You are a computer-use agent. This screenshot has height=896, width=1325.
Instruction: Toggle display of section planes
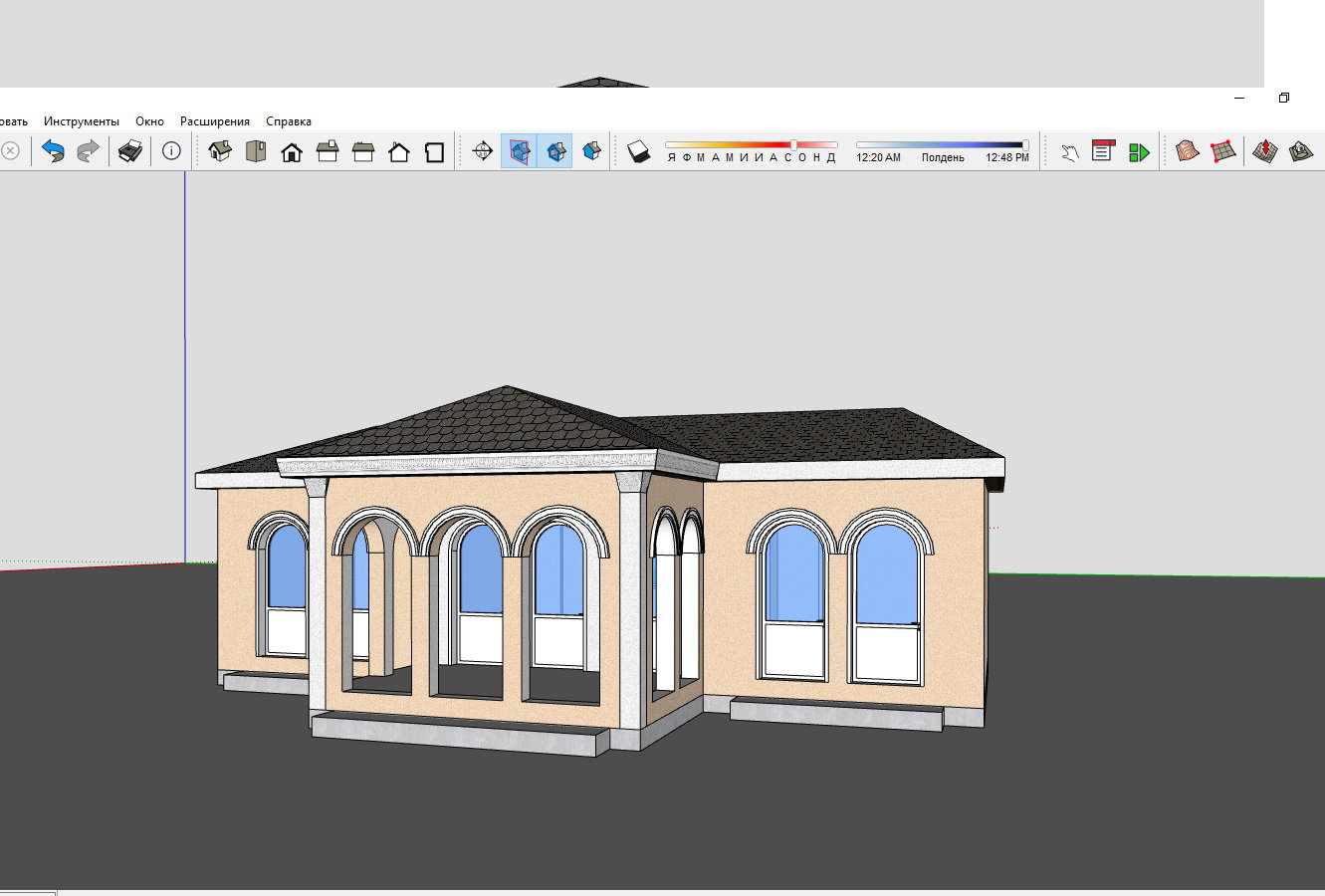(x=519, y=151)
